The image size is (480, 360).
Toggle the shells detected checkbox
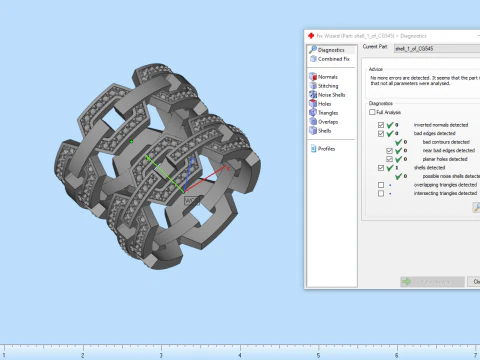(381, 168)
